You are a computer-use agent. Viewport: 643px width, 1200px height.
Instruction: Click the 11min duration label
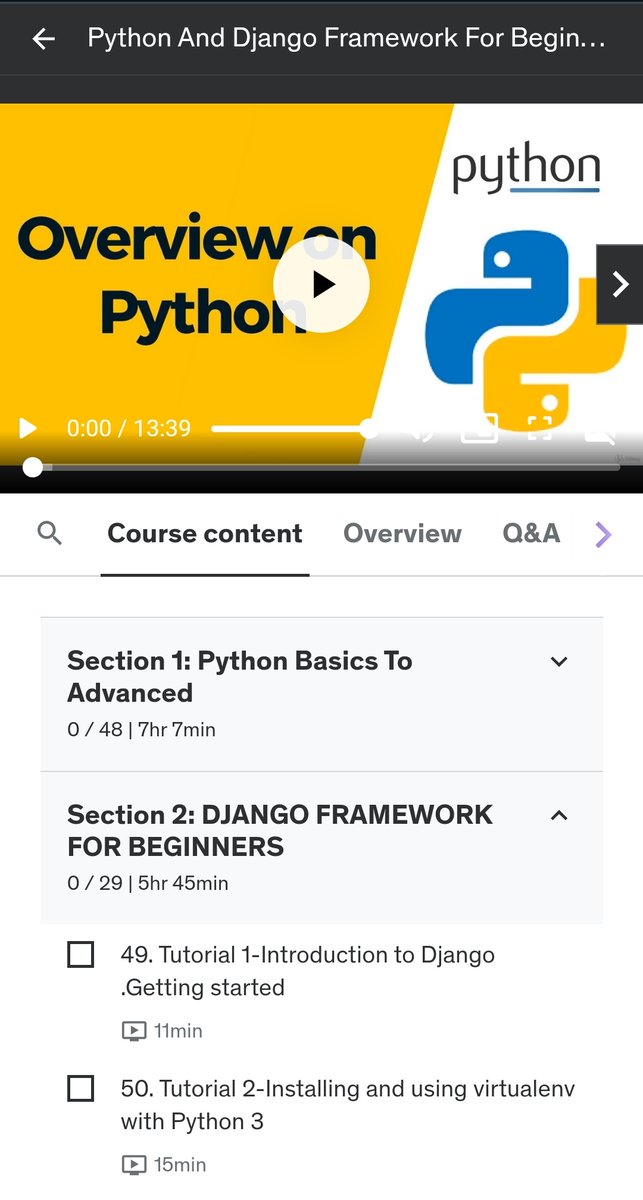178,1031
